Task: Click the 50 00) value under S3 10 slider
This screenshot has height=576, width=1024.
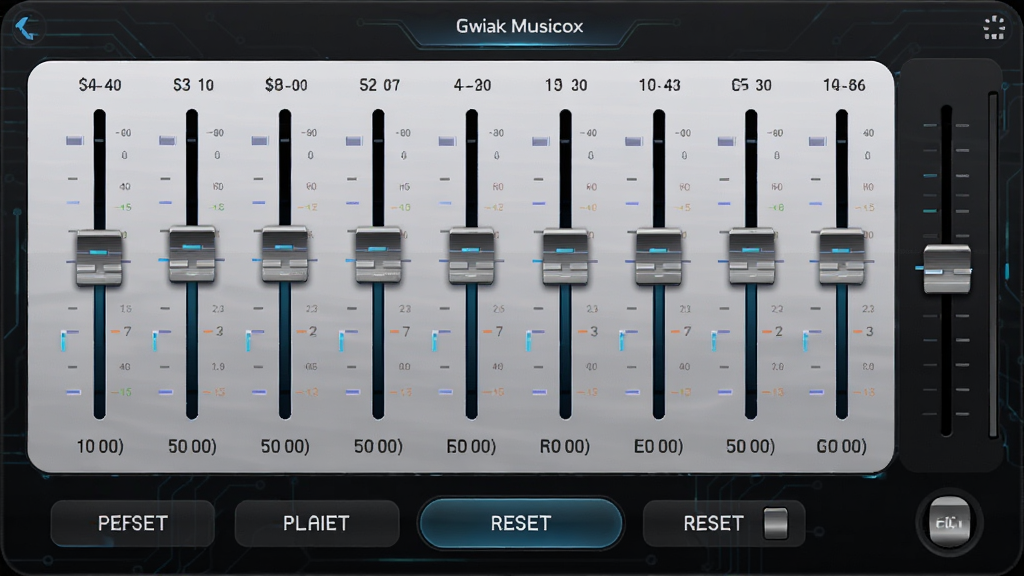Action: (192, 447)
